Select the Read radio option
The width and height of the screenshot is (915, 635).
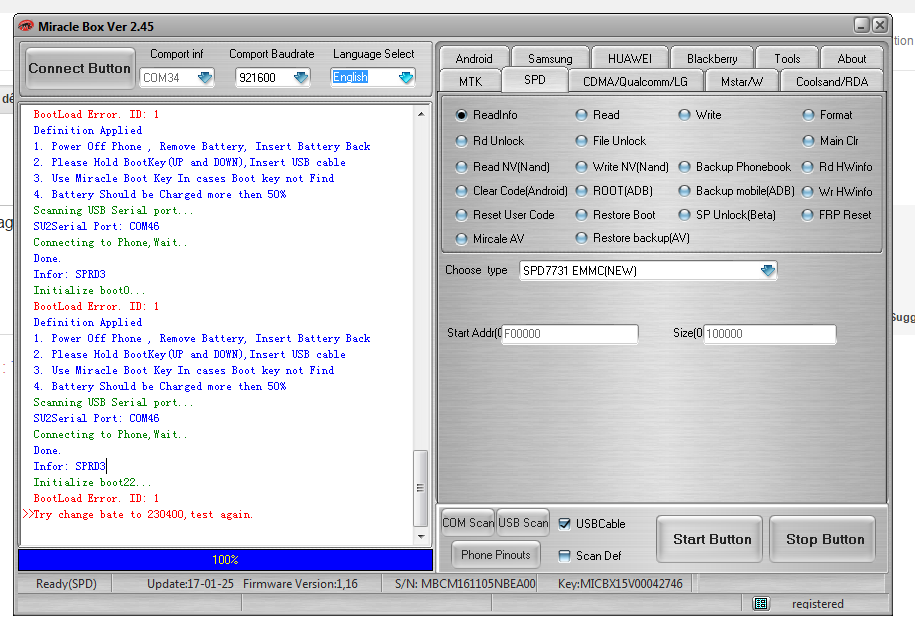(x=581, y=115)
